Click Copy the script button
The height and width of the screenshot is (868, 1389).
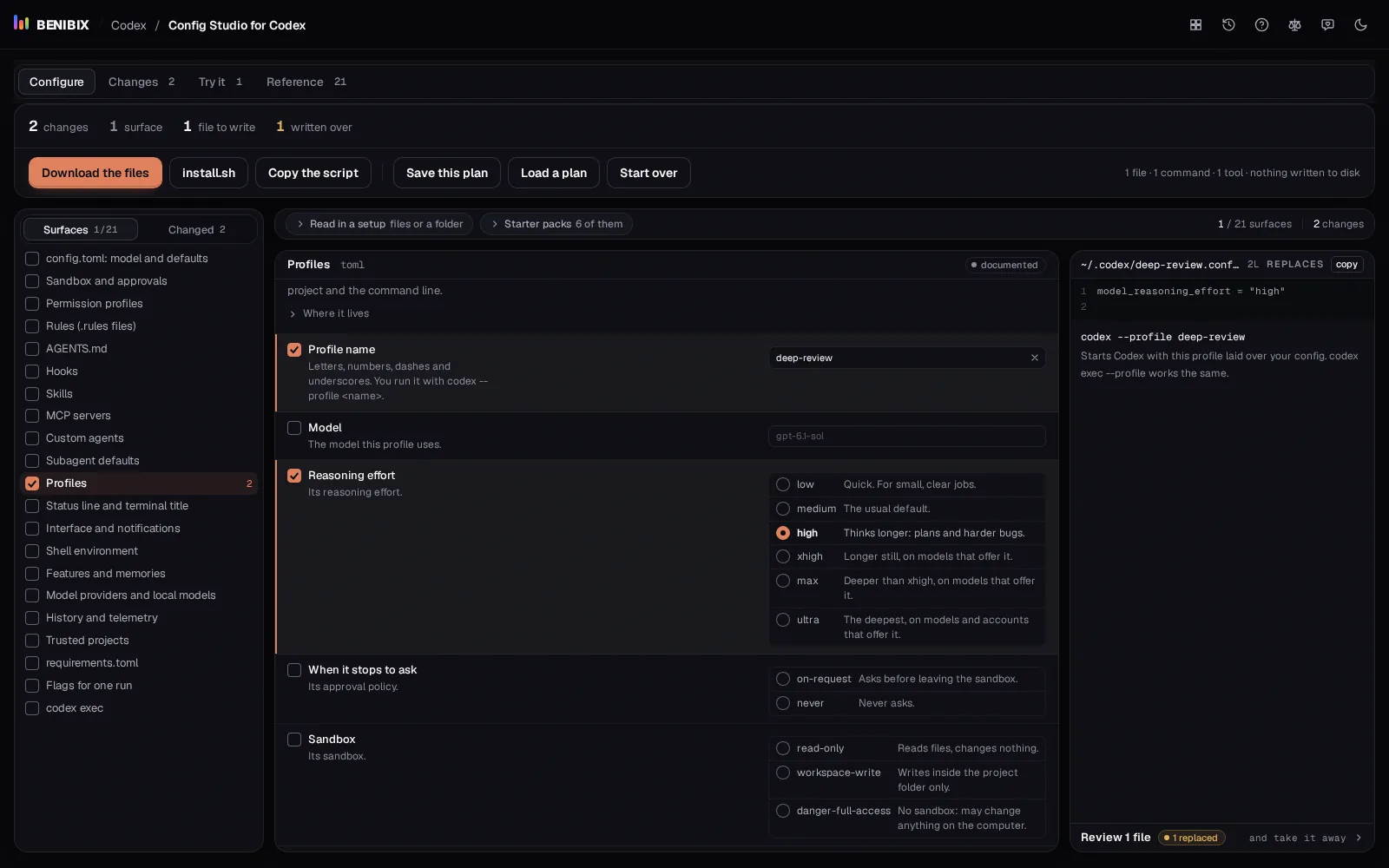[313, 173]
